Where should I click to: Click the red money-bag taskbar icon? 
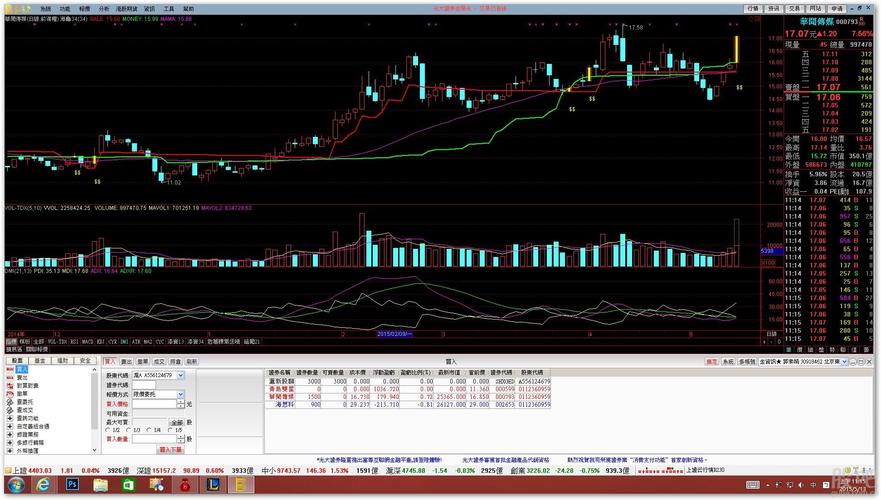point(184,484)
